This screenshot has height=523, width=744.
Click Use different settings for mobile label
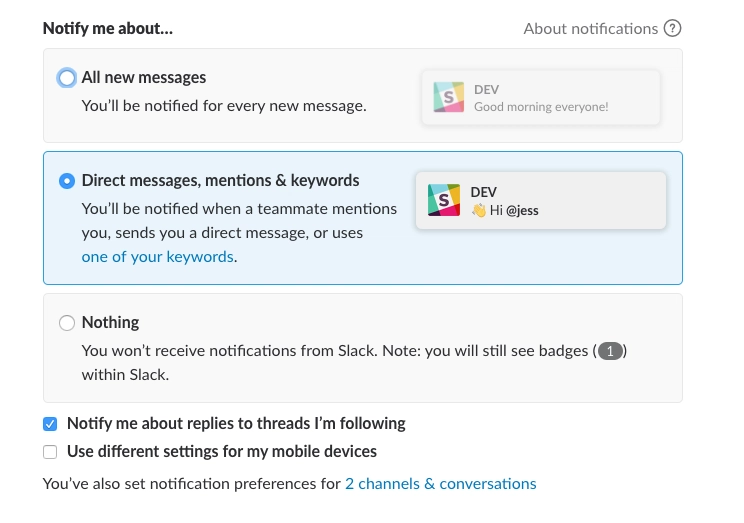222,451
